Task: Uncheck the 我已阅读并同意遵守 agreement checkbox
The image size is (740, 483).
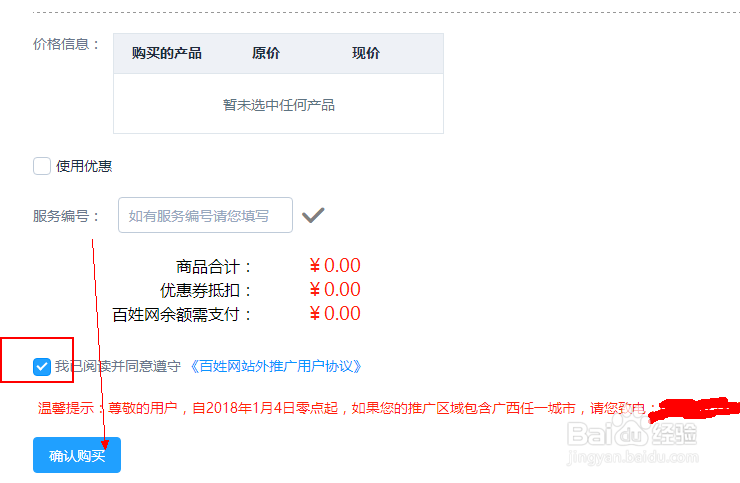Action: click(42, 367)
